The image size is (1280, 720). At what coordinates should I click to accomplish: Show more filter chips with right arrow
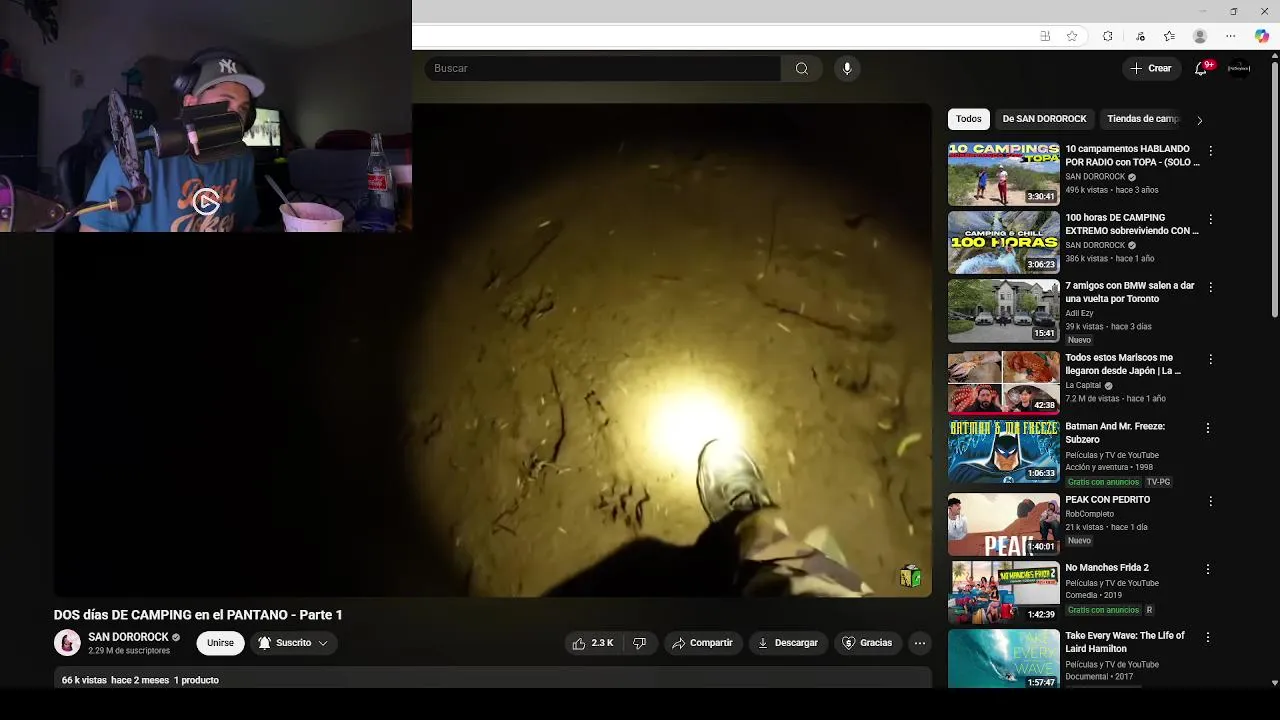[x=1199, y=120]
